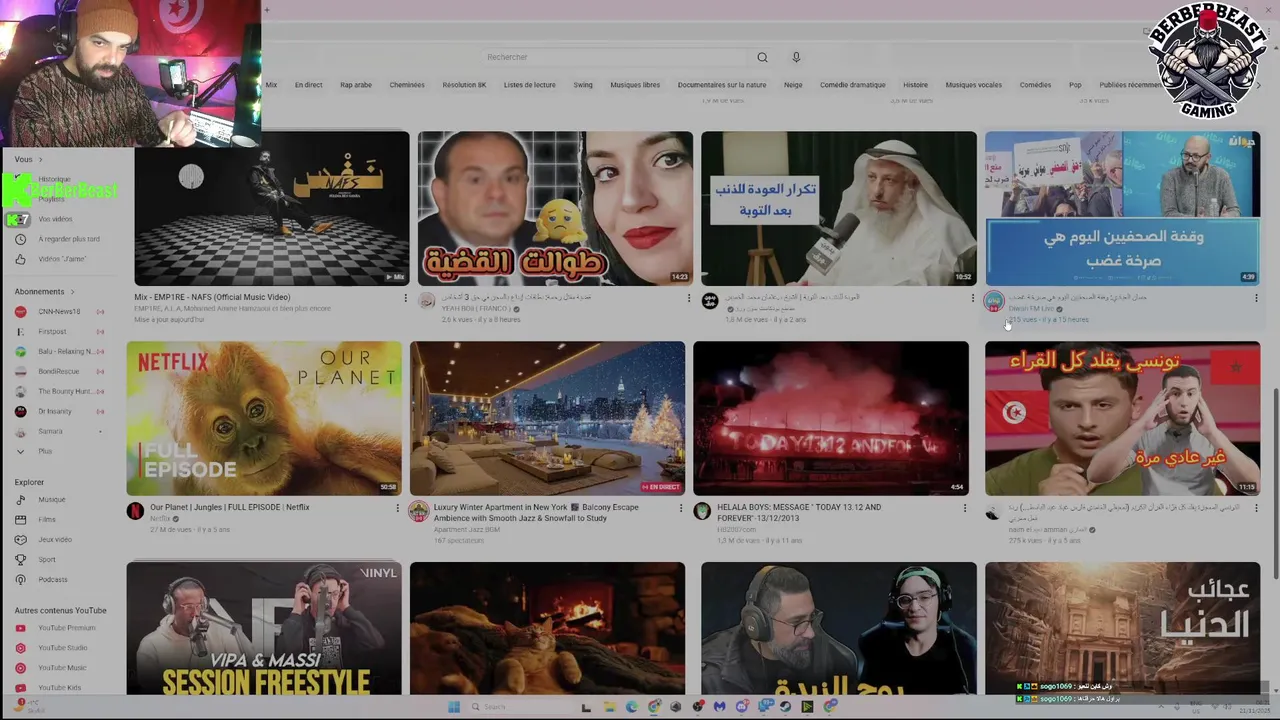Open Our Planet Jungles video title
The width and height of the screenshot is (1280, 720).
click(x=230, y=507)
